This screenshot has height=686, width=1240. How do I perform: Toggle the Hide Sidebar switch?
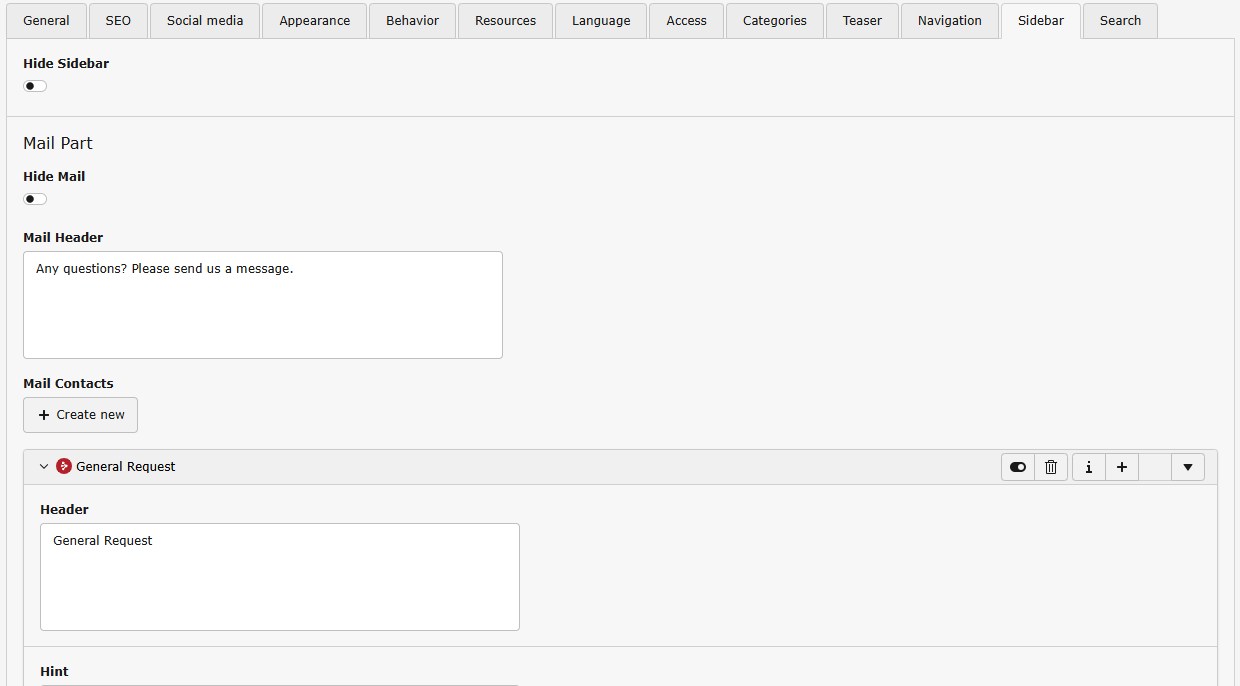[x=35, y=86]
